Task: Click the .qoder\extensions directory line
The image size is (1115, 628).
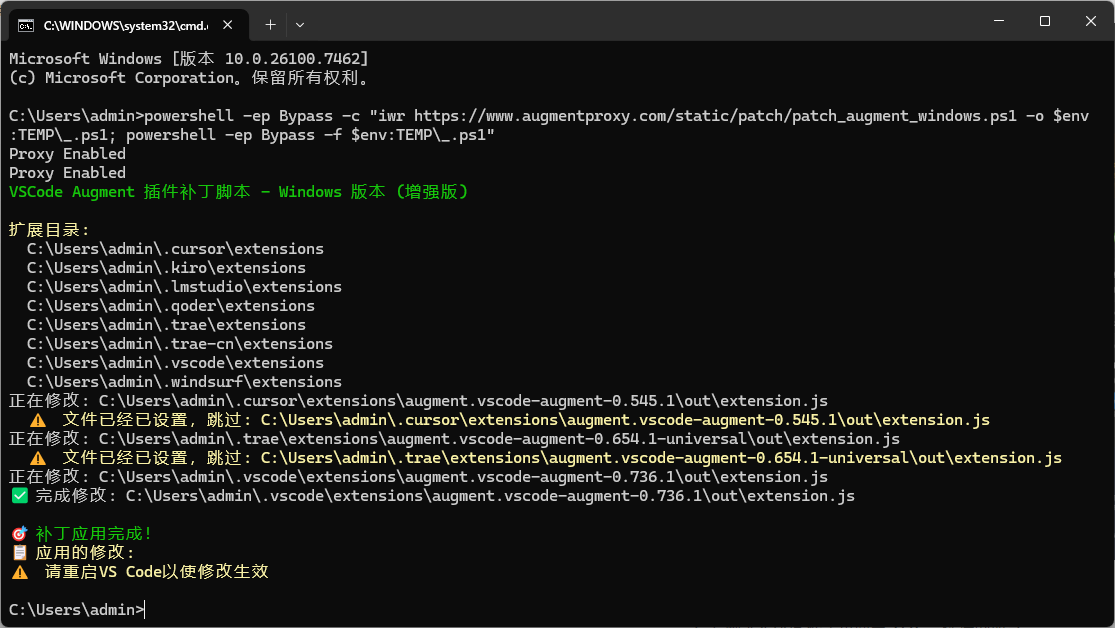Action: click(x=170, y=306)
